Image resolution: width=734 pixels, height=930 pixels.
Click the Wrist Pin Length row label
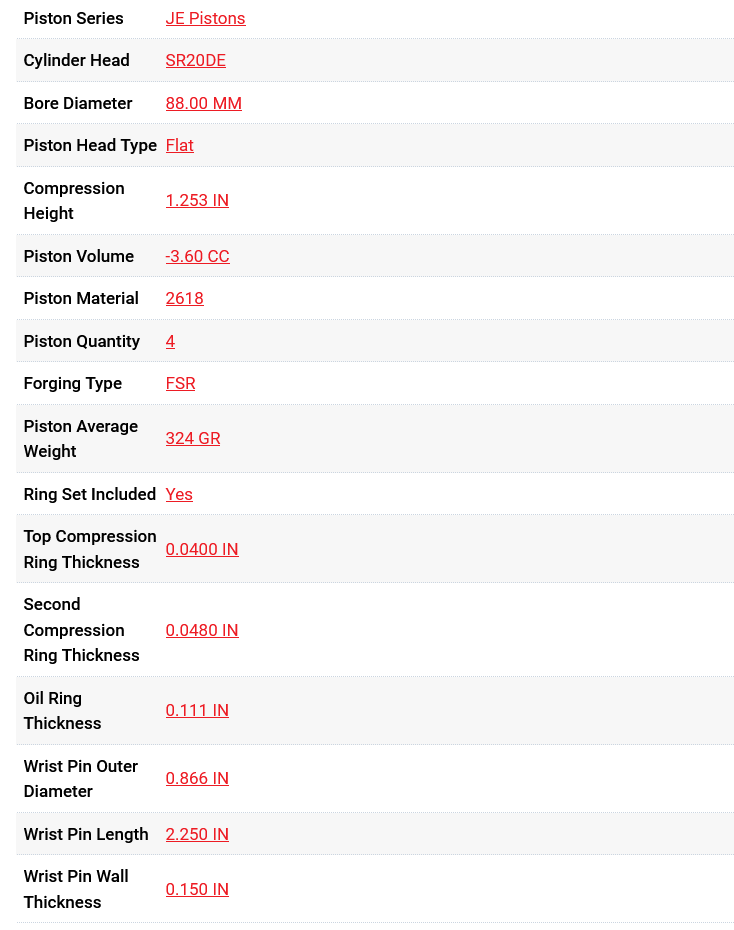(86, 834)
